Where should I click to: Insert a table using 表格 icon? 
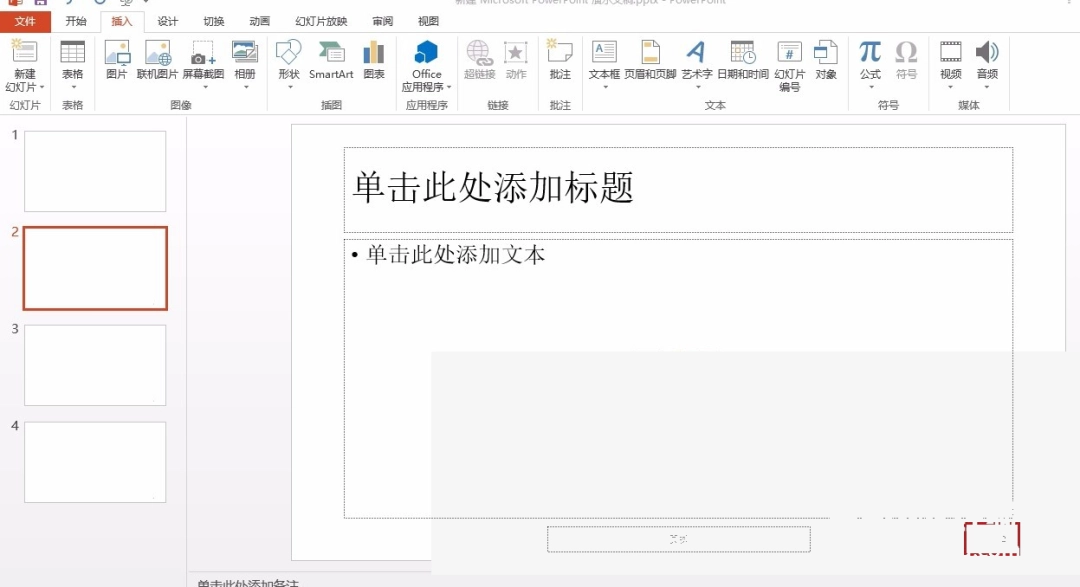tap(72, 52)
